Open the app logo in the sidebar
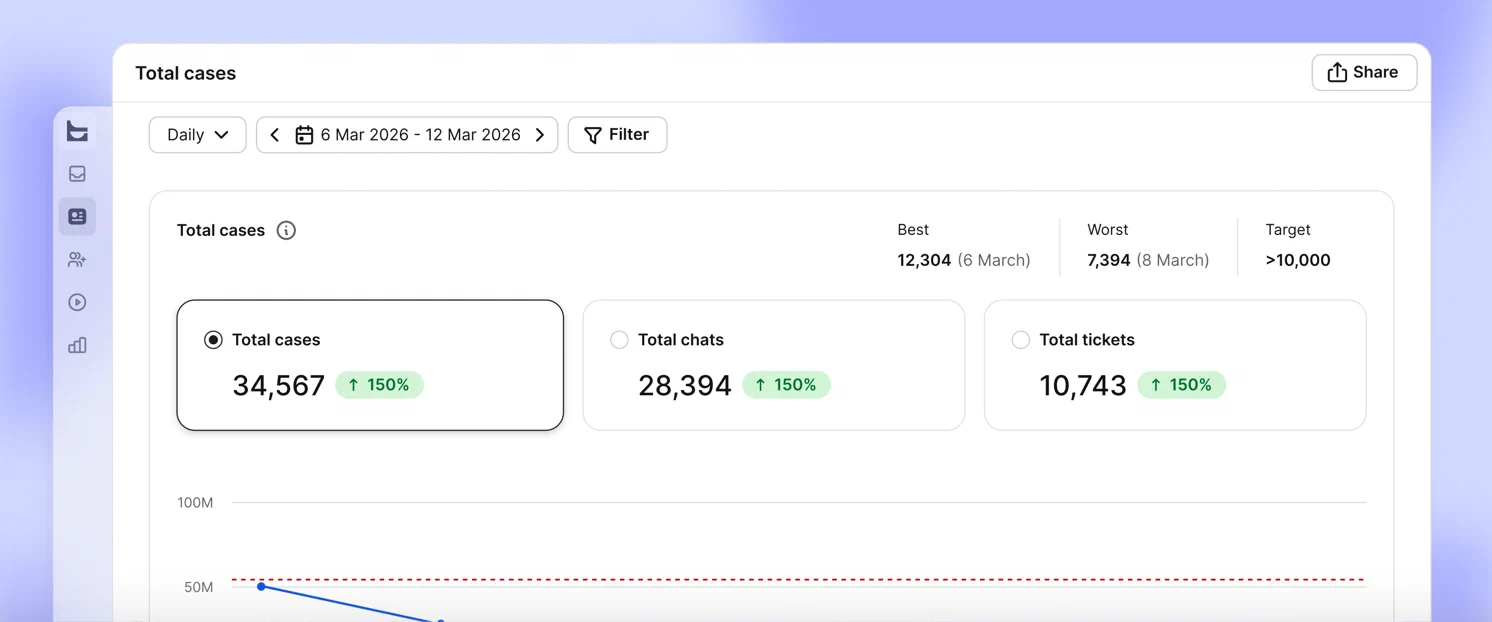 click(x=77, y=131)
